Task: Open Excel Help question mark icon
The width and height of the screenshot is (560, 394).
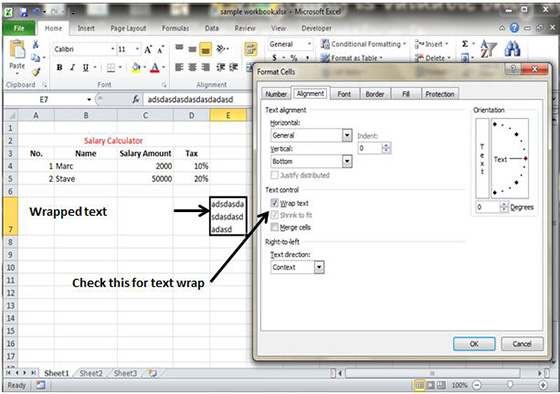Action: pos(514,28)
